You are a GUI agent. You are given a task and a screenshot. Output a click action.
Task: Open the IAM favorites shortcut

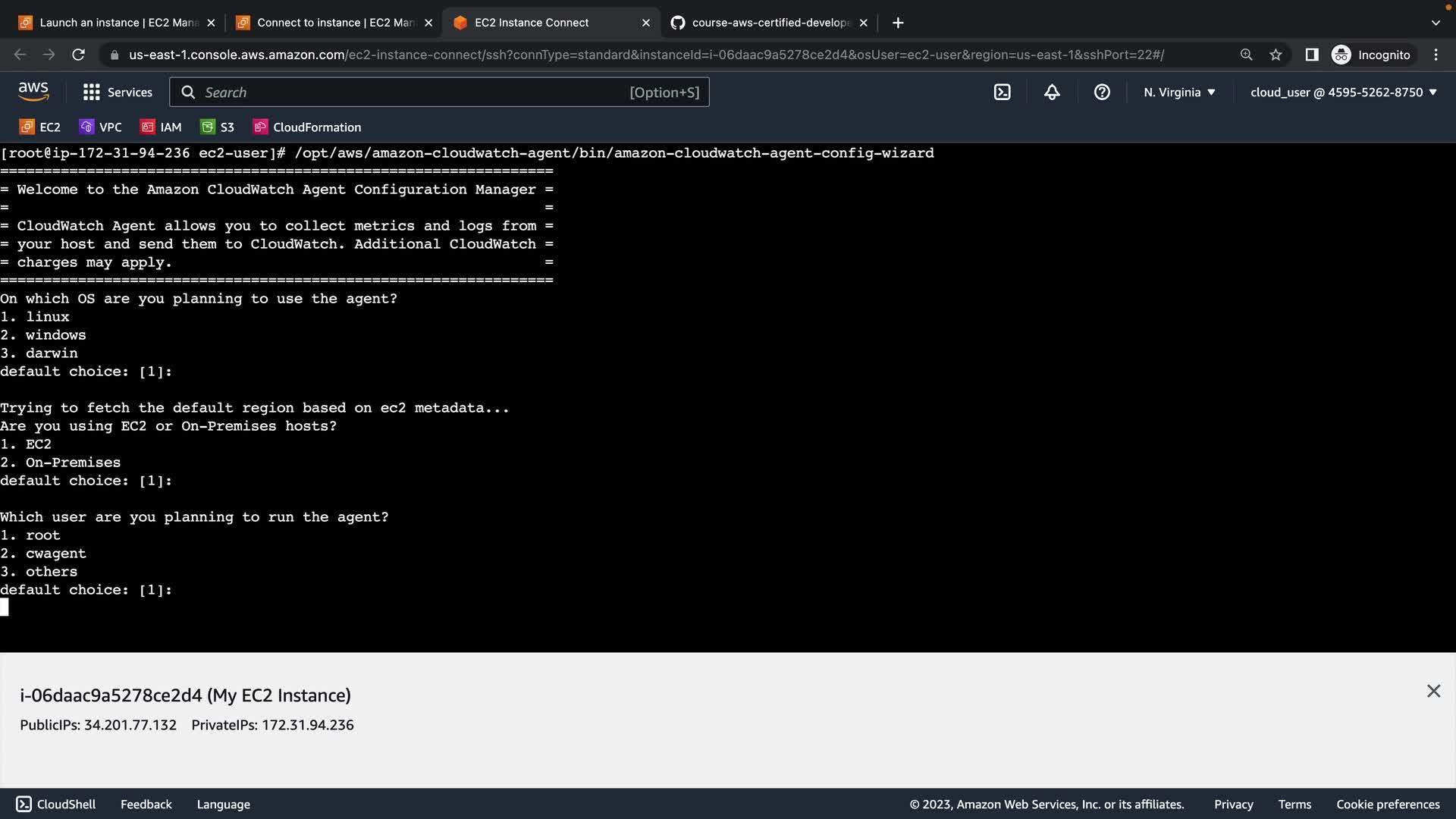click(162, 127)
